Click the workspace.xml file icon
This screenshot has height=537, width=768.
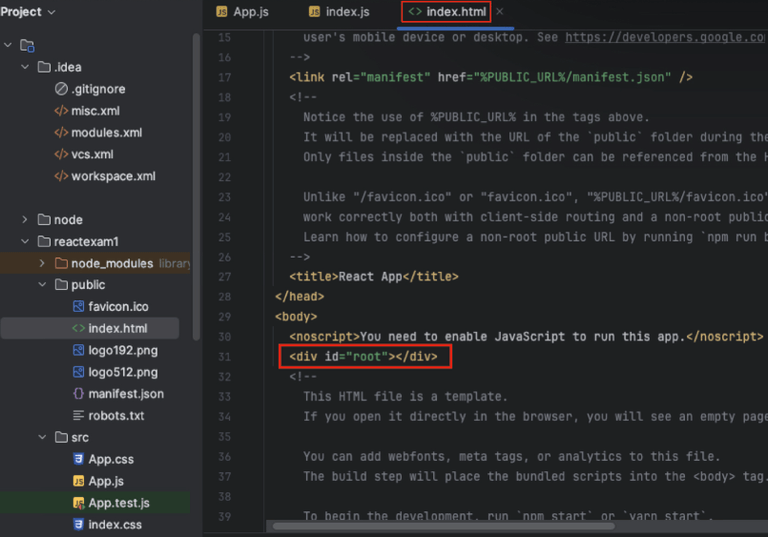(x=61, y=176)
